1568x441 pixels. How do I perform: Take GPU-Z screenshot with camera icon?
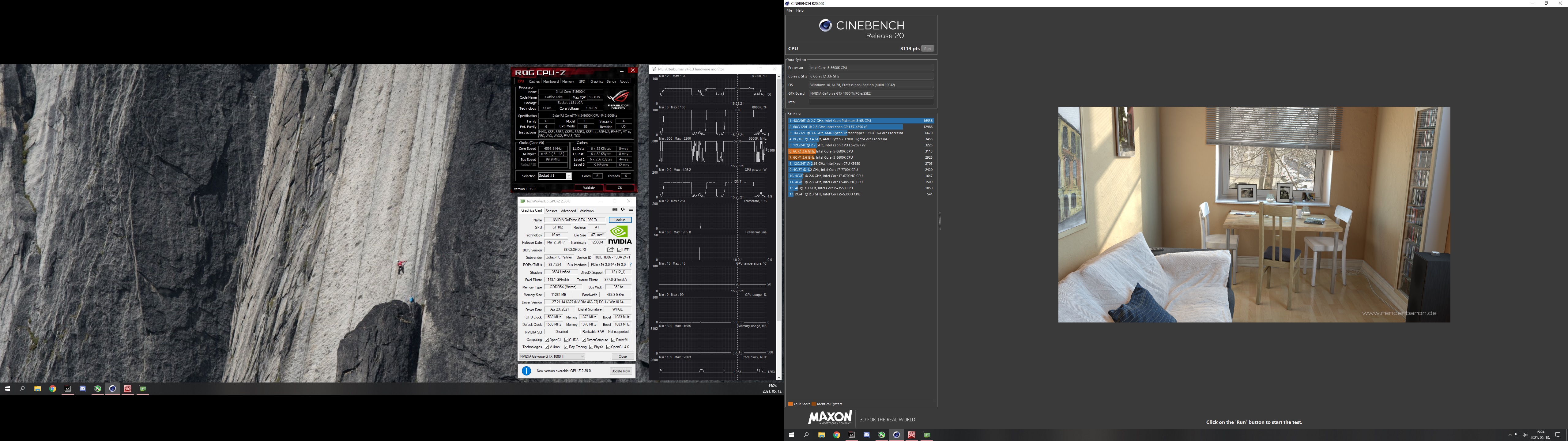pos(614,209)
